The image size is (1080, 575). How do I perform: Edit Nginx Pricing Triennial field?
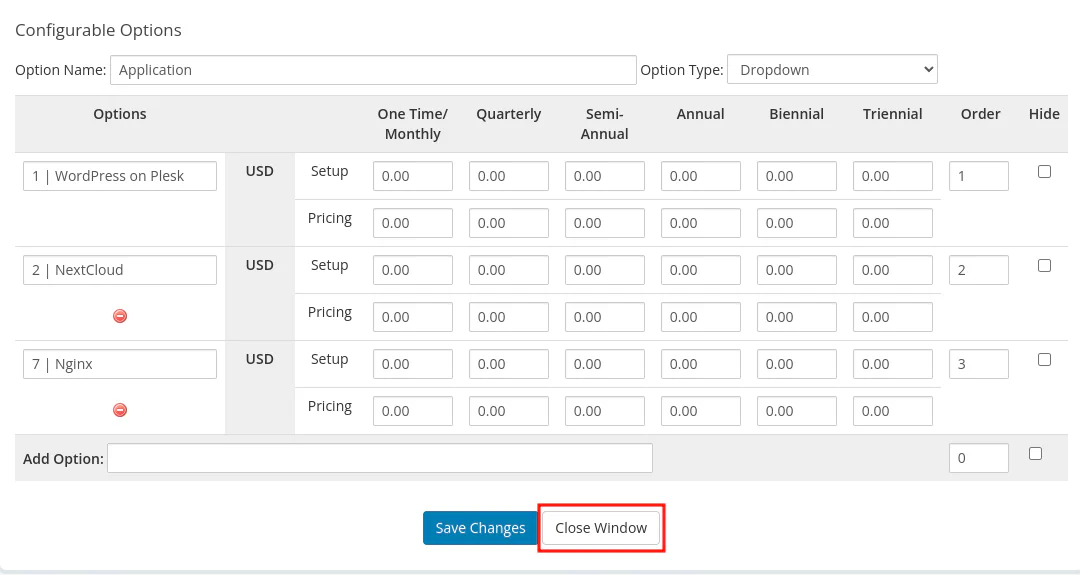coord(893,411)
